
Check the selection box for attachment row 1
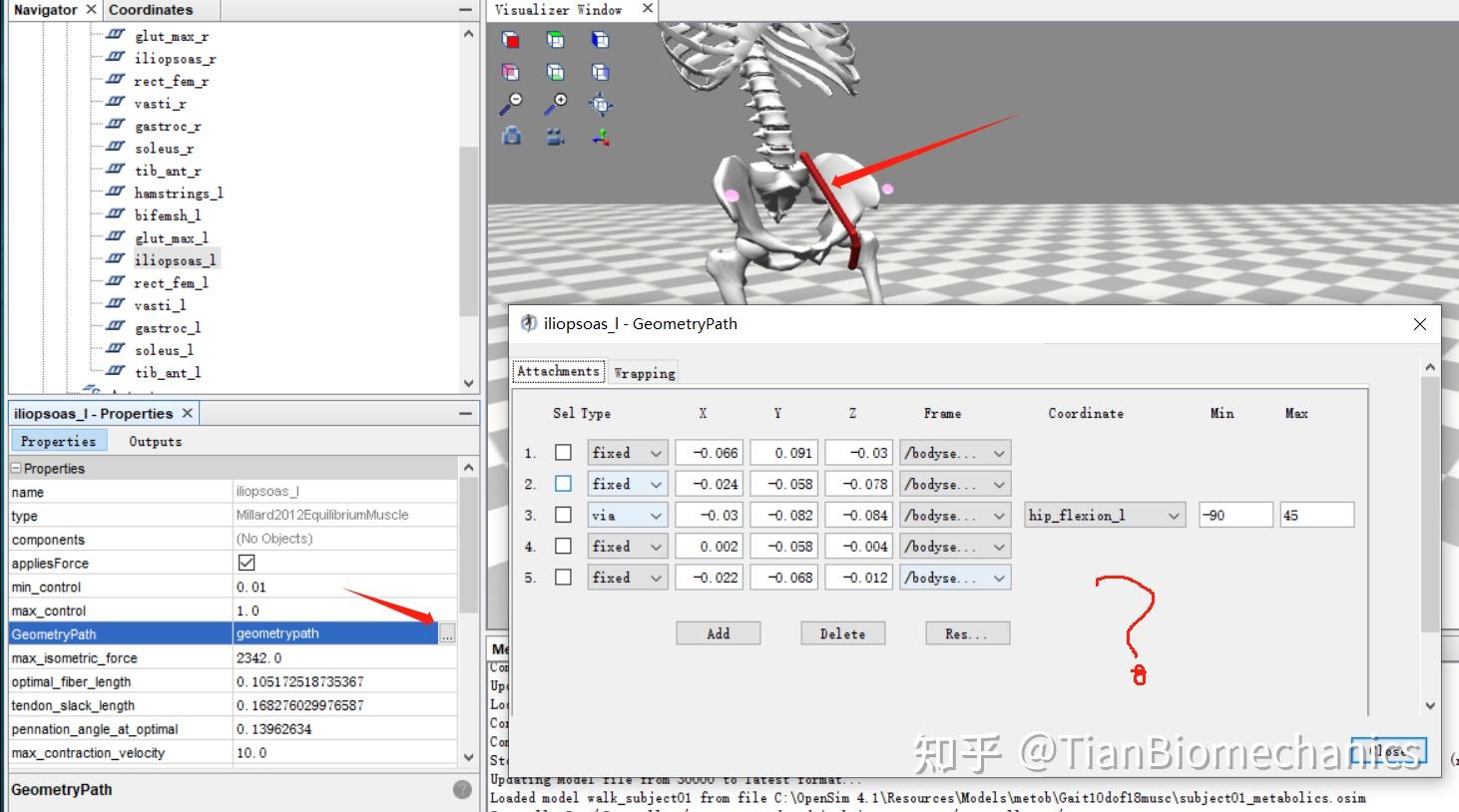tap(563, 452)
